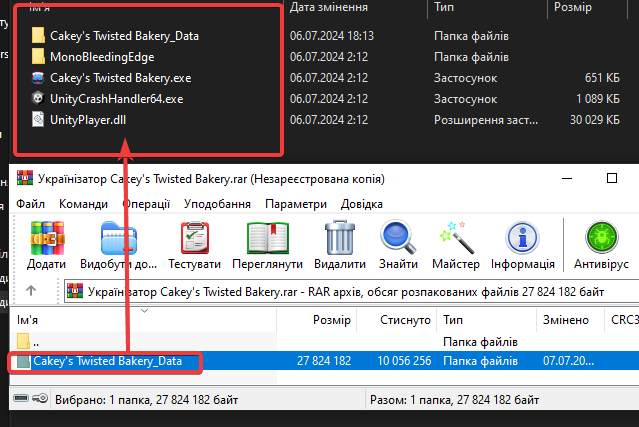This screenshot has height=427, width=639.
Task: Click folder icon of Cakey's Twisted Bakery_Data in archive
Action: (x=23, y=361)
